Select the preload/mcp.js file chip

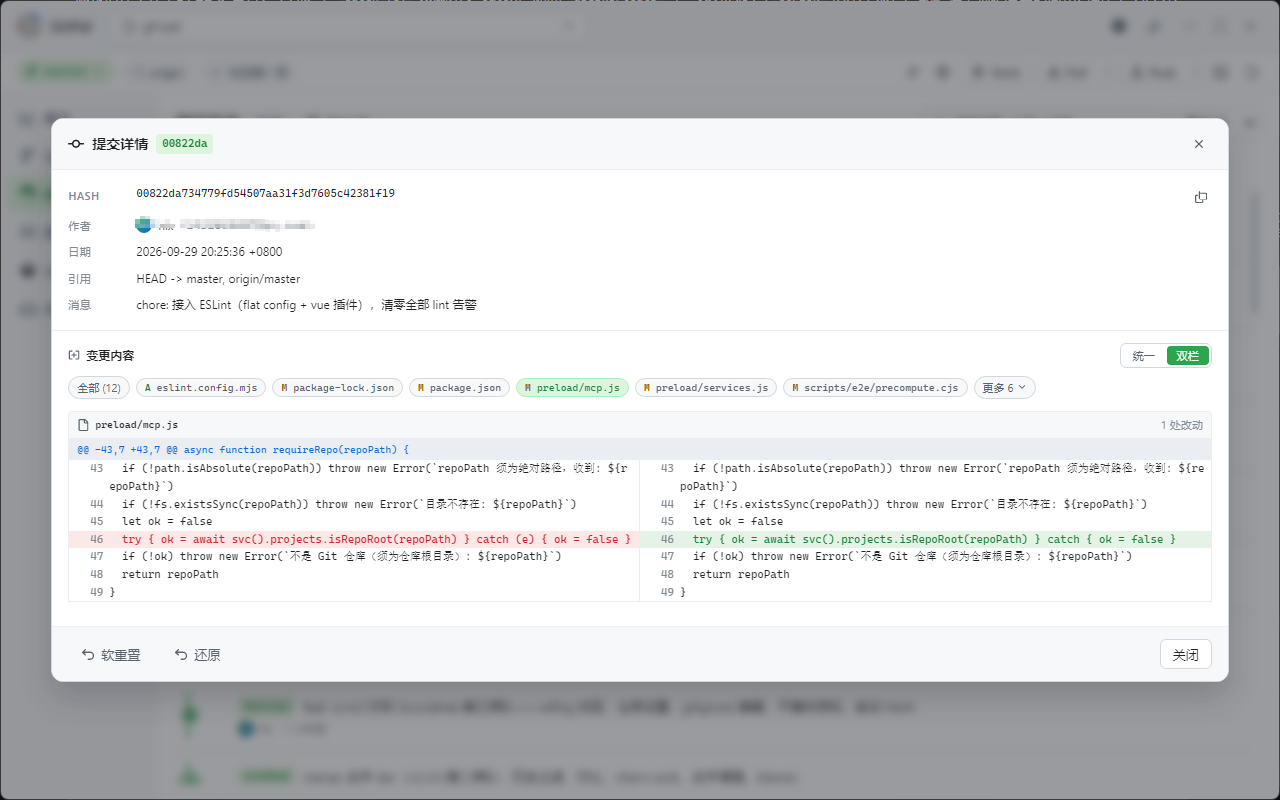(x=572, y=388)
